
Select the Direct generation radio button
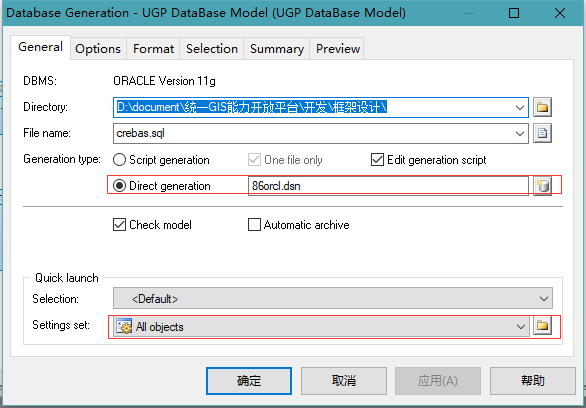[119, 186]
